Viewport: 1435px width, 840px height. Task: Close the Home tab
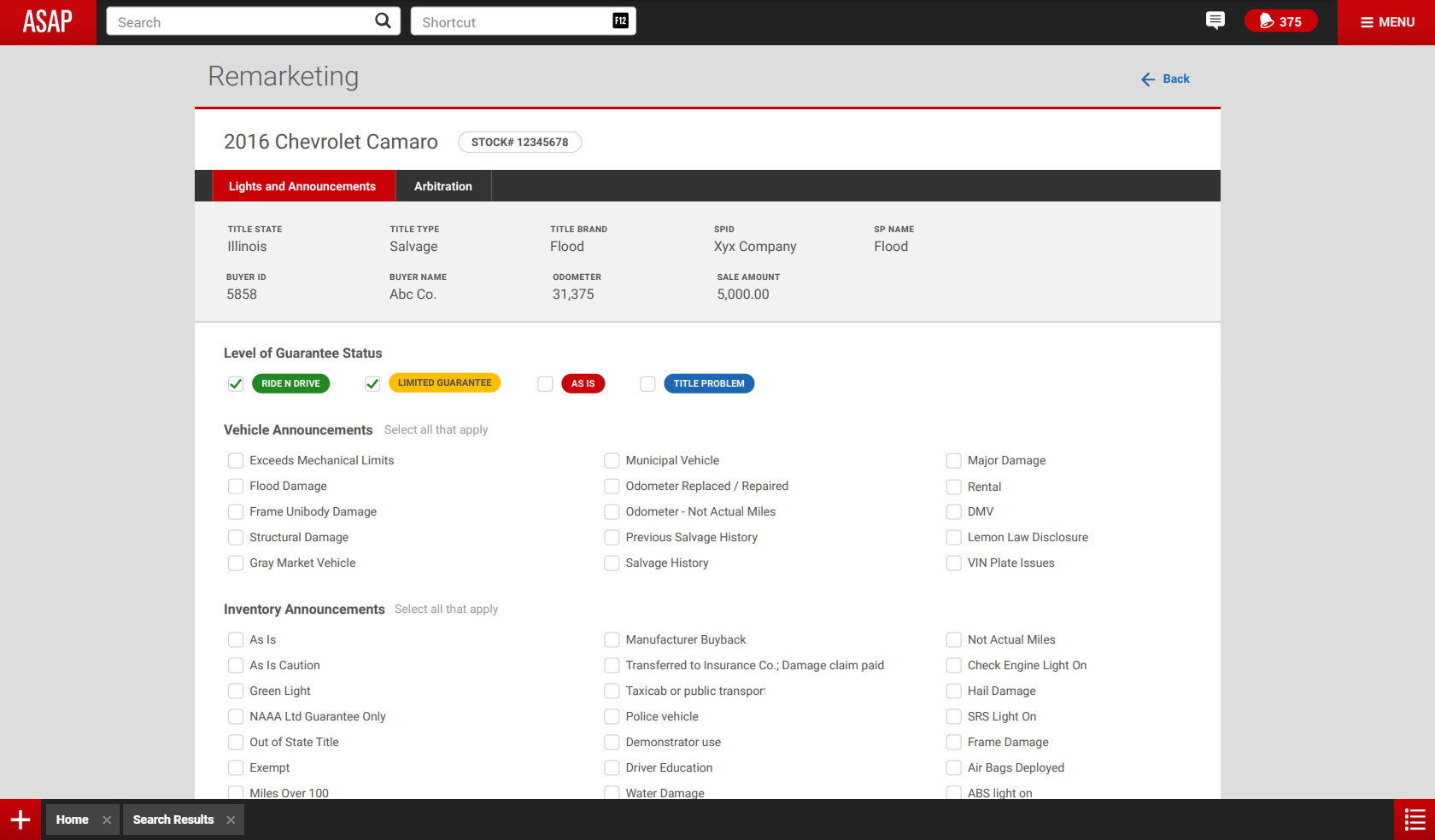(x=107, y=820)
